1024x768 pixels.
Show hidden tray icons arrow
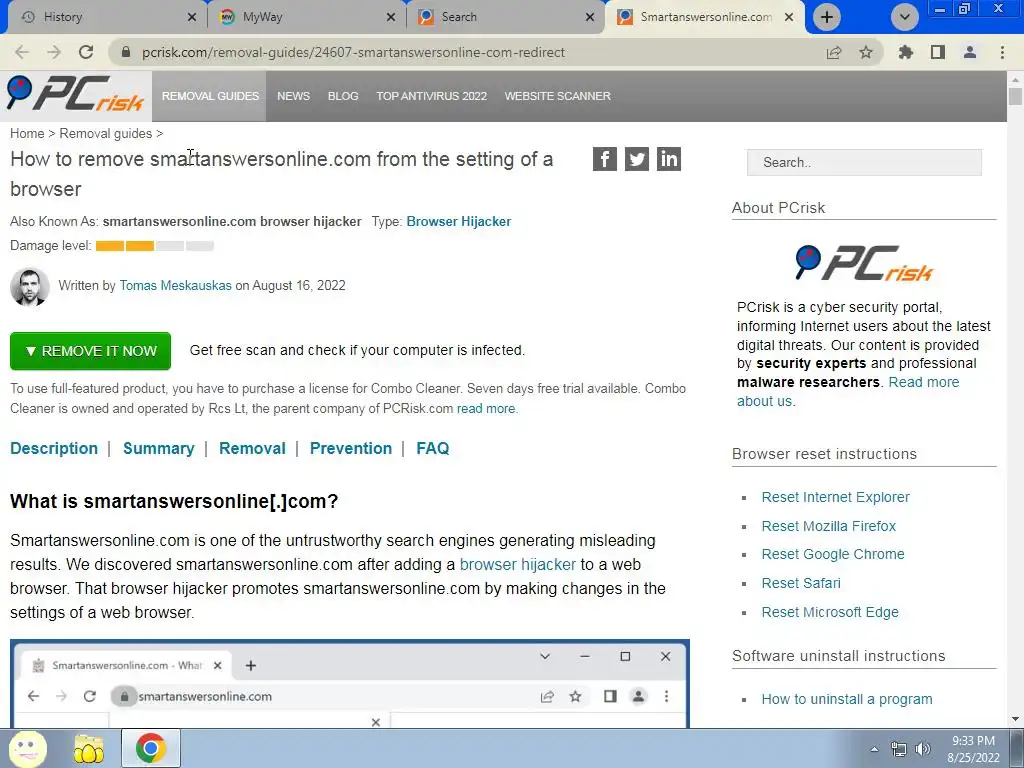pos(874,749)
